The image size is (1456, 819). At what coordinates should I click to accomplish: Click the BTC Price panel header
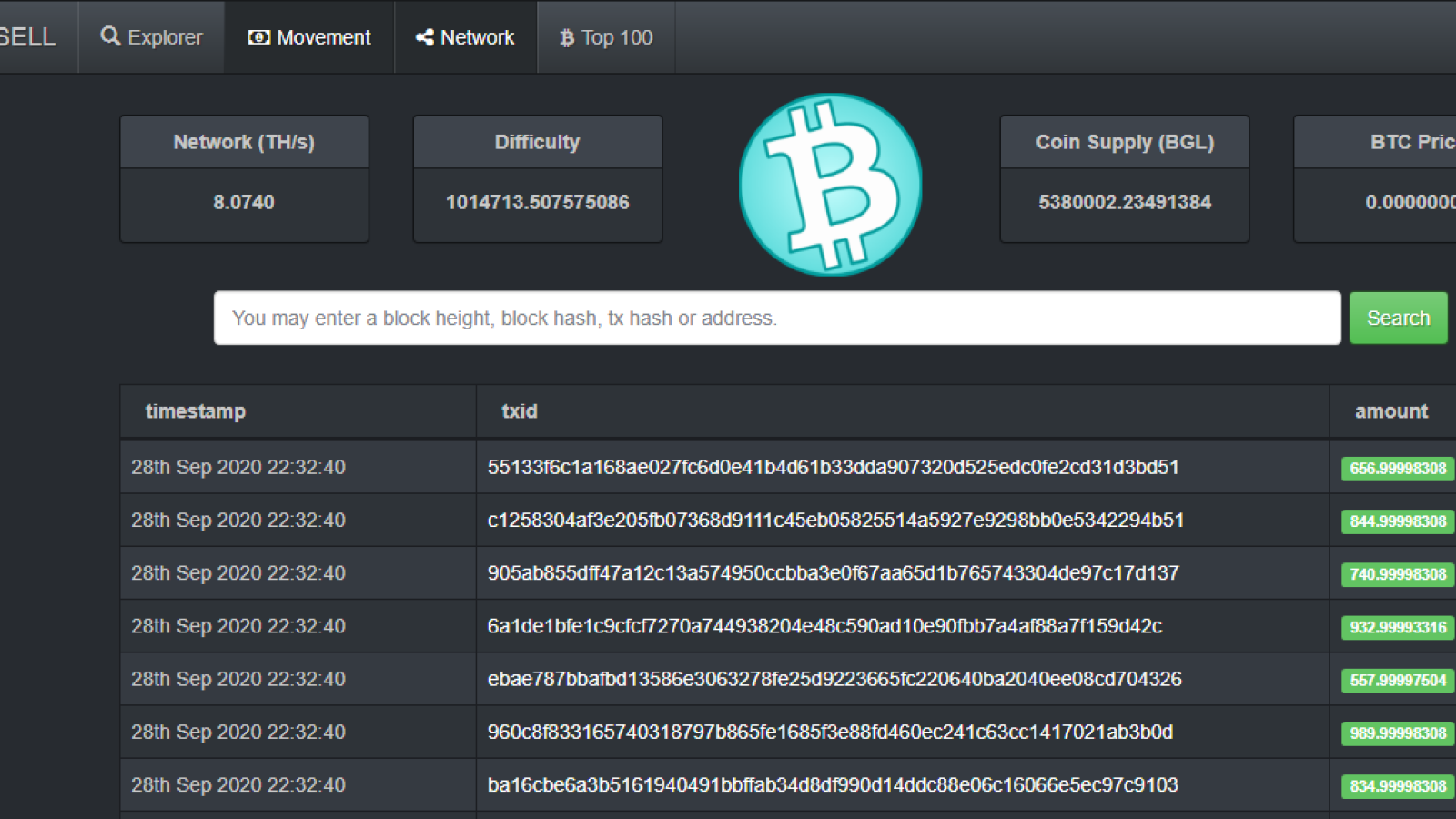coord(1375,142)
